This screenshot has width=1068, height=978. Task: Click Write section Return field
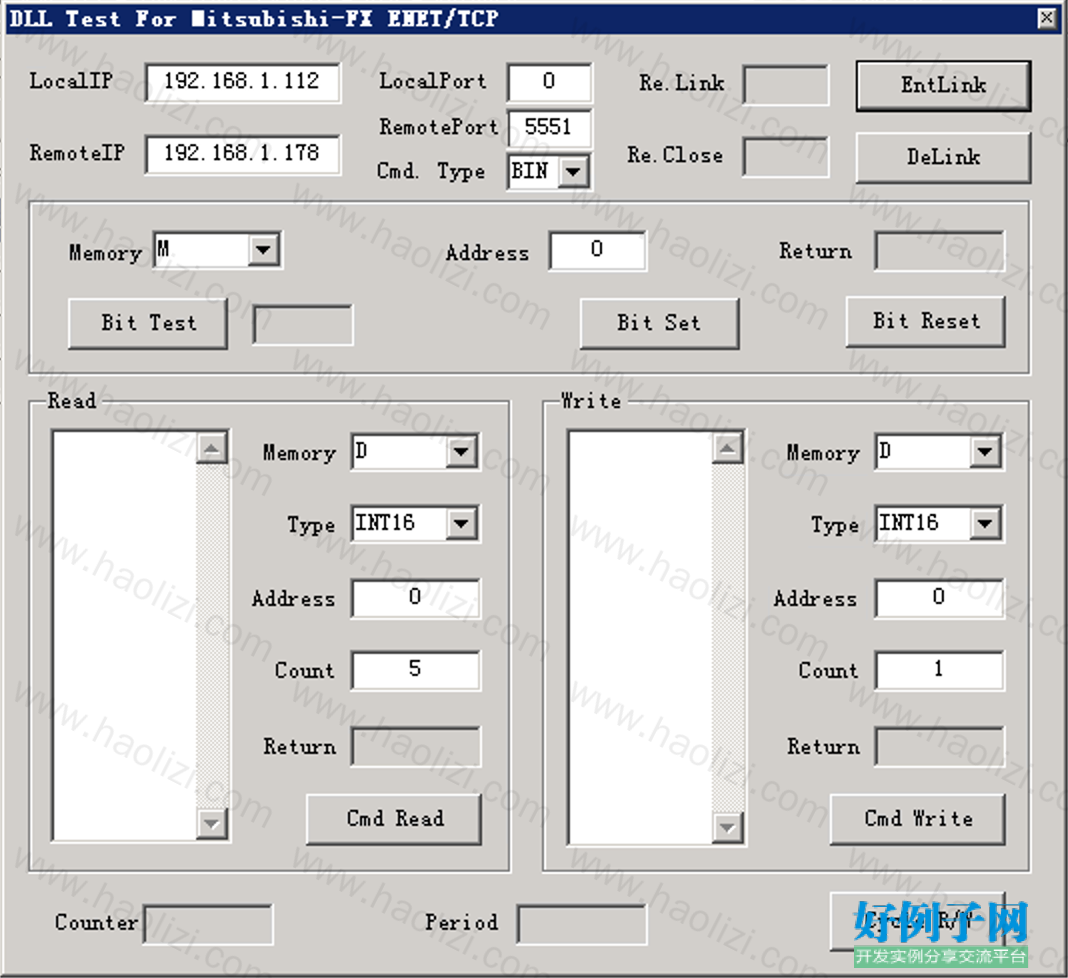click(939, 746)
